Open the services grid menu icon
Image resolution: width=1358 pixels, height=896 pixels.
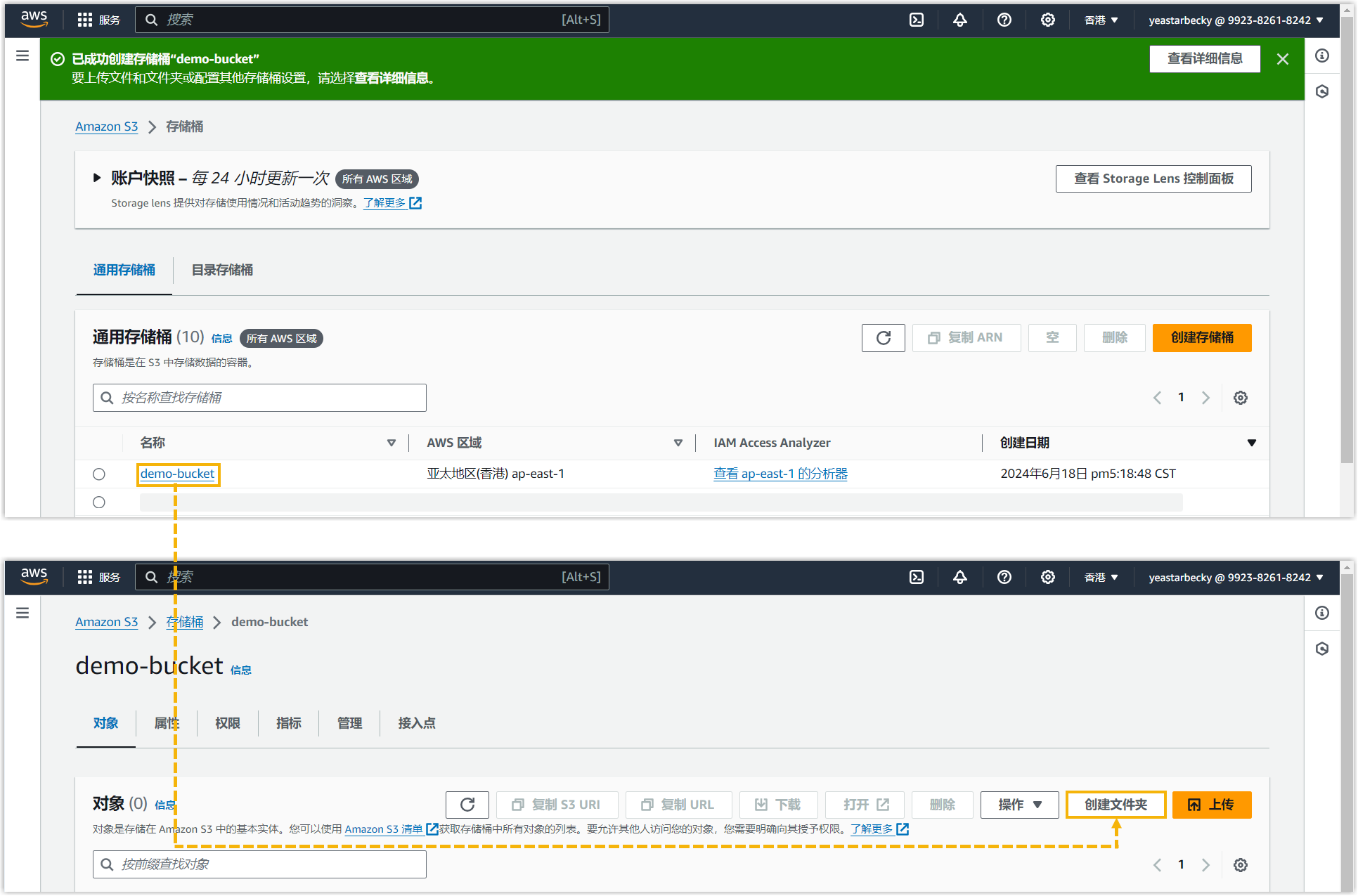pos(85,20)
